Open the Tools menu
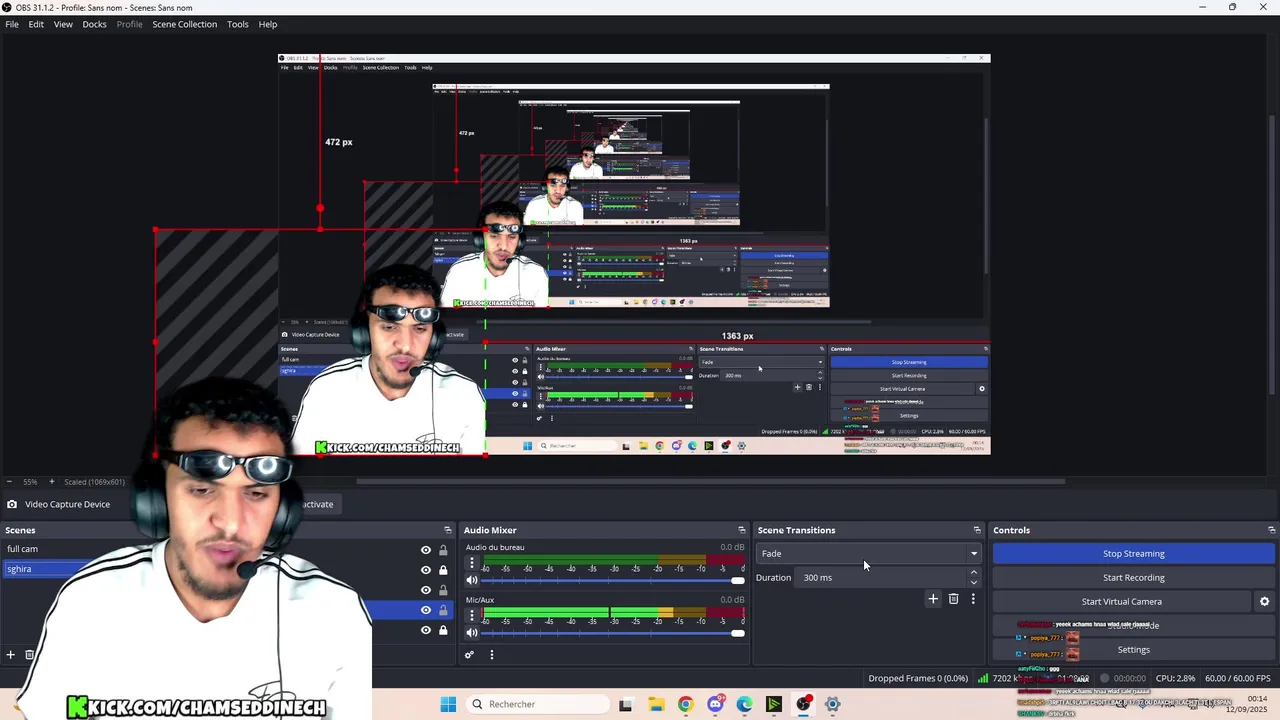This screenshot has width=1280, height=720. [x=237, y=24]
